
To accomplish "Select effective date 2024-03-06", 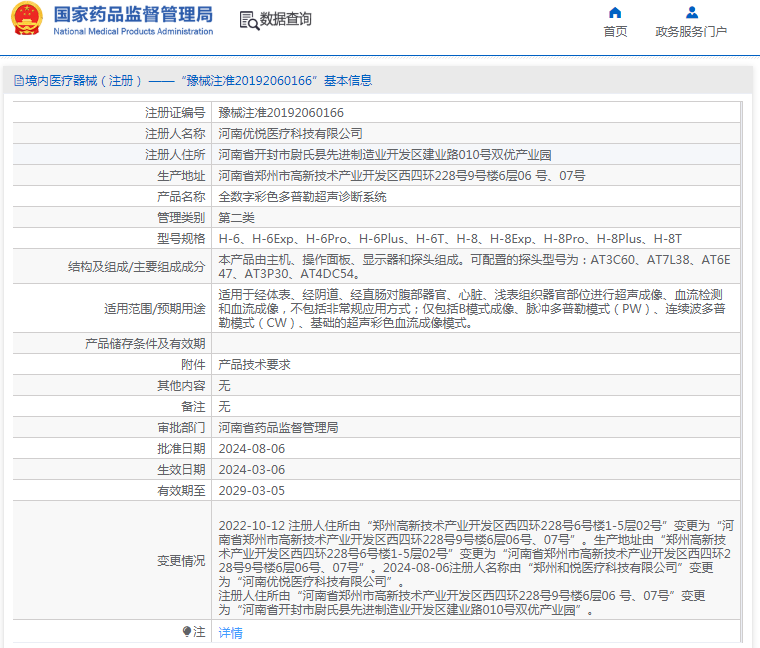I will click(x=252, y=470).
